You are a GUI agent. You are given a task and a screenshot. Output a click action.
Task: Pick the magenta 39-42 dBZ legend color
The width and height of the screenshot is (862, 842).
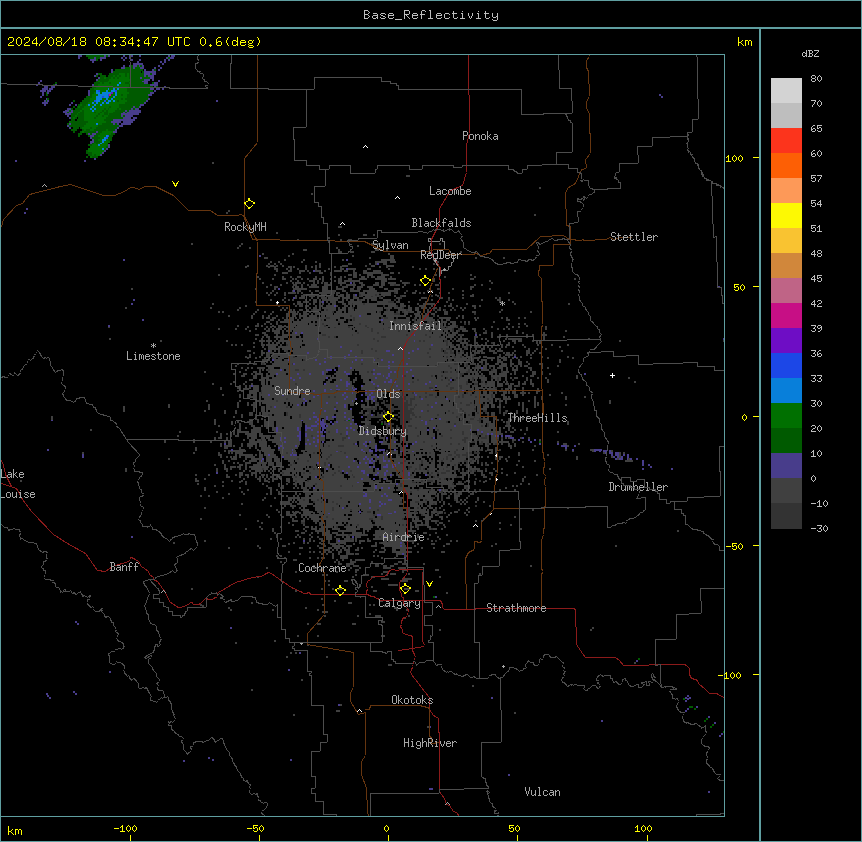(786, 315)
